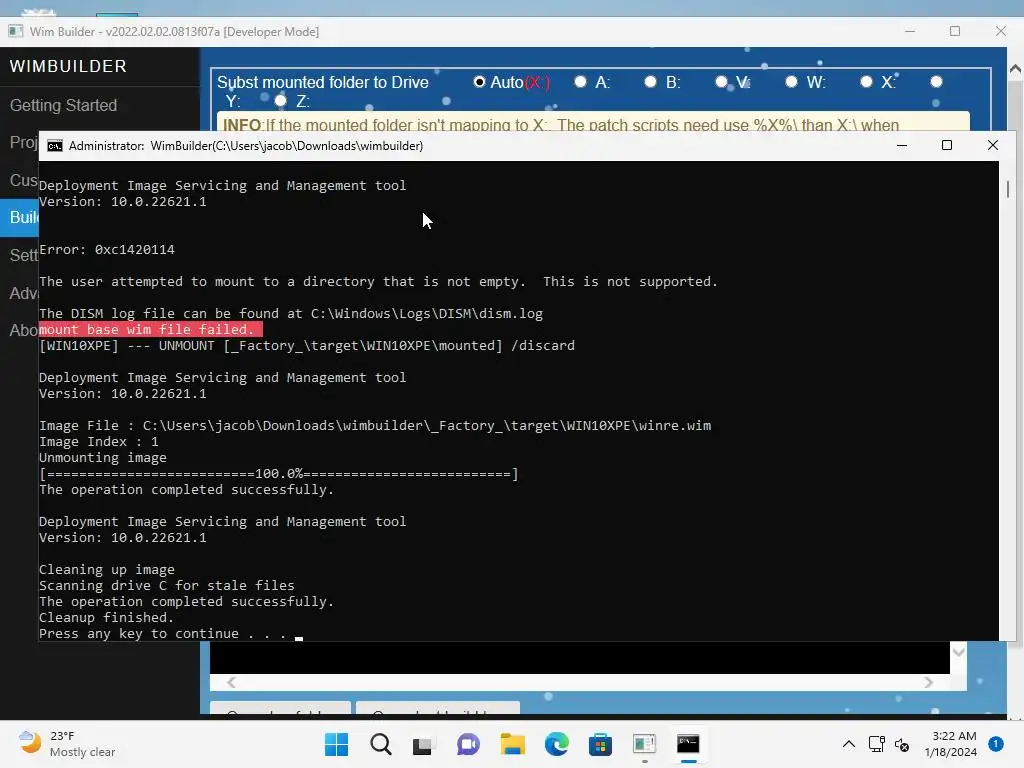
Task: Open File Explorer from taskbar
Action: pyautogui.click(x=512, y=744)
